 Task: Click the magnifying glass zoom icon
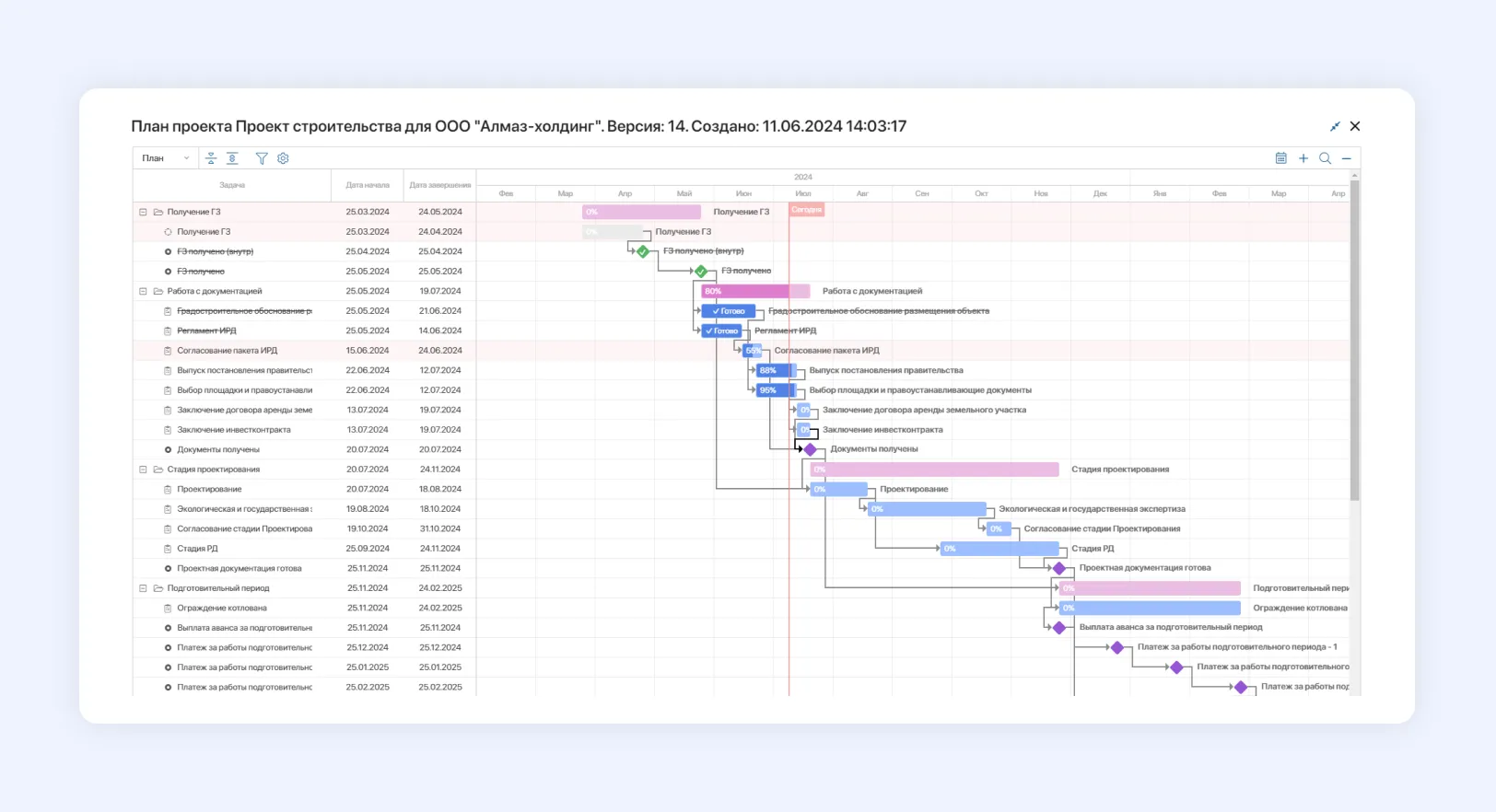point(1325,158)
